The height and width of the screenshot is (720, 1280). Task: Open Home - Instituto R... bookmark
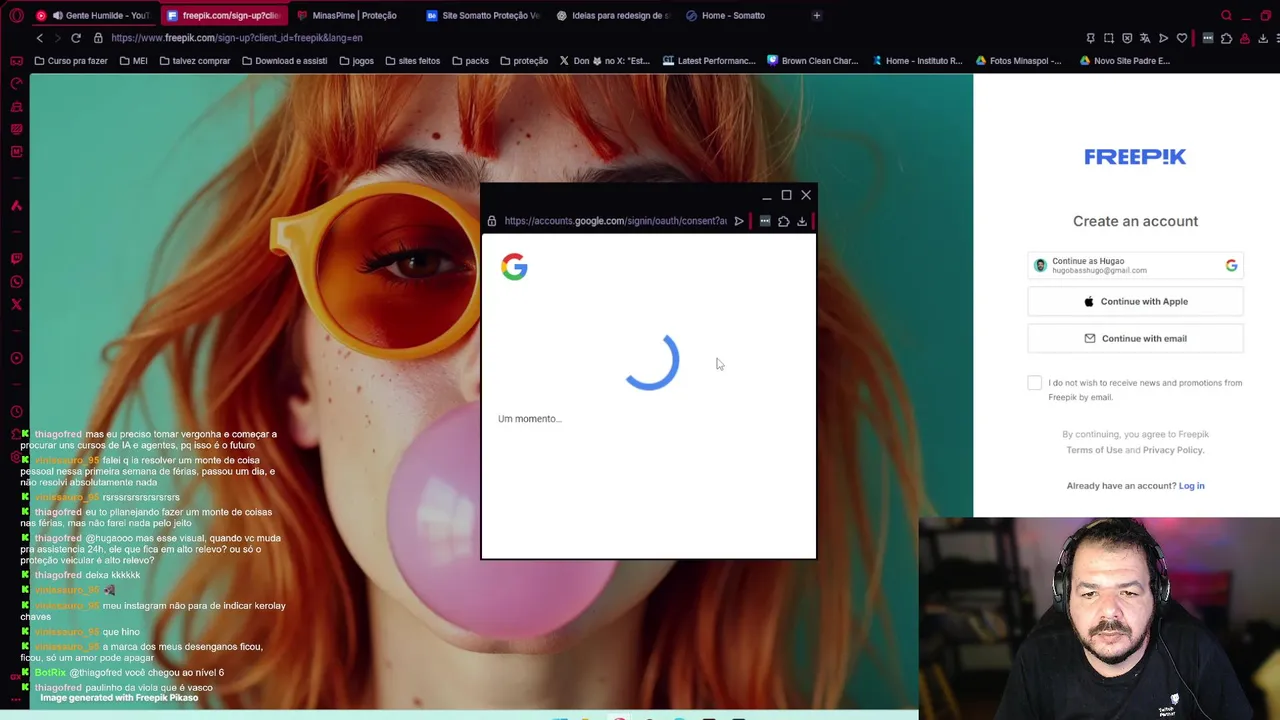[x=917, y=61]
